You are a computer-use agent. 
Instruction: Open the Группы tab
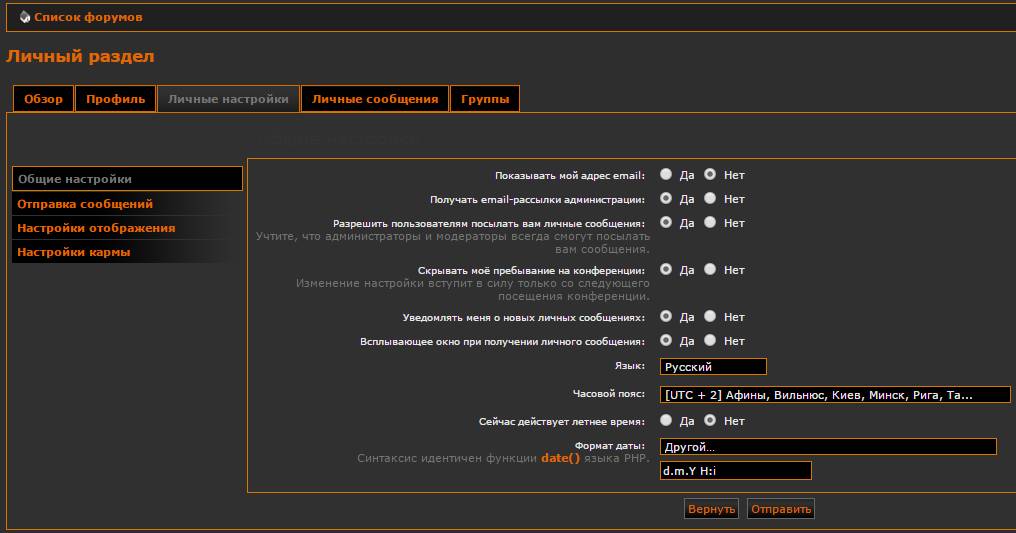(485, 99)
